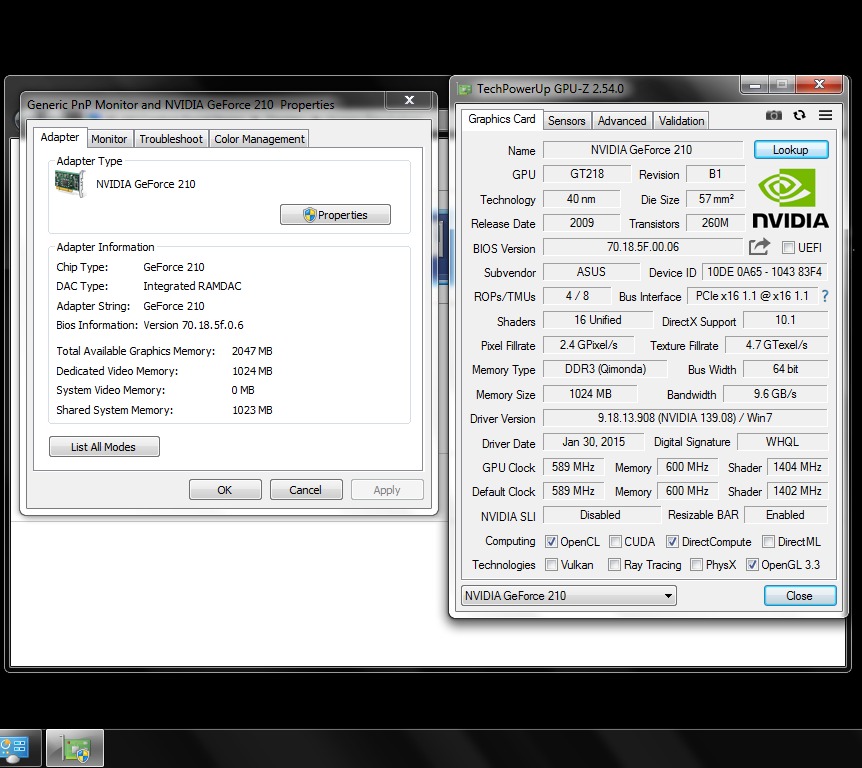Click the List All Modes button
Viewport: 862px width, 768px height.
pyautogui.click(x=104, y=447)
